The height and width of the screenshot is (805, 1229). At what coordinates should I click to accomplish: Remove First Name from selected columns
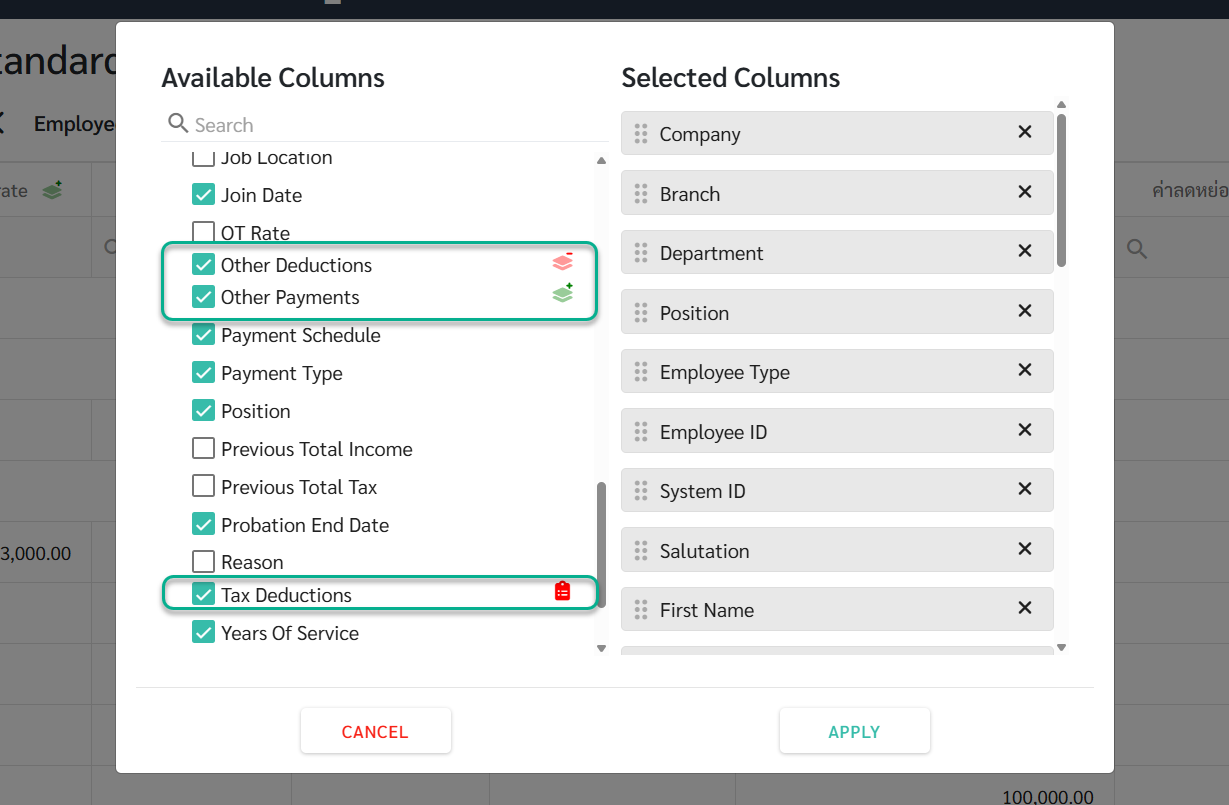(1024, 608)
